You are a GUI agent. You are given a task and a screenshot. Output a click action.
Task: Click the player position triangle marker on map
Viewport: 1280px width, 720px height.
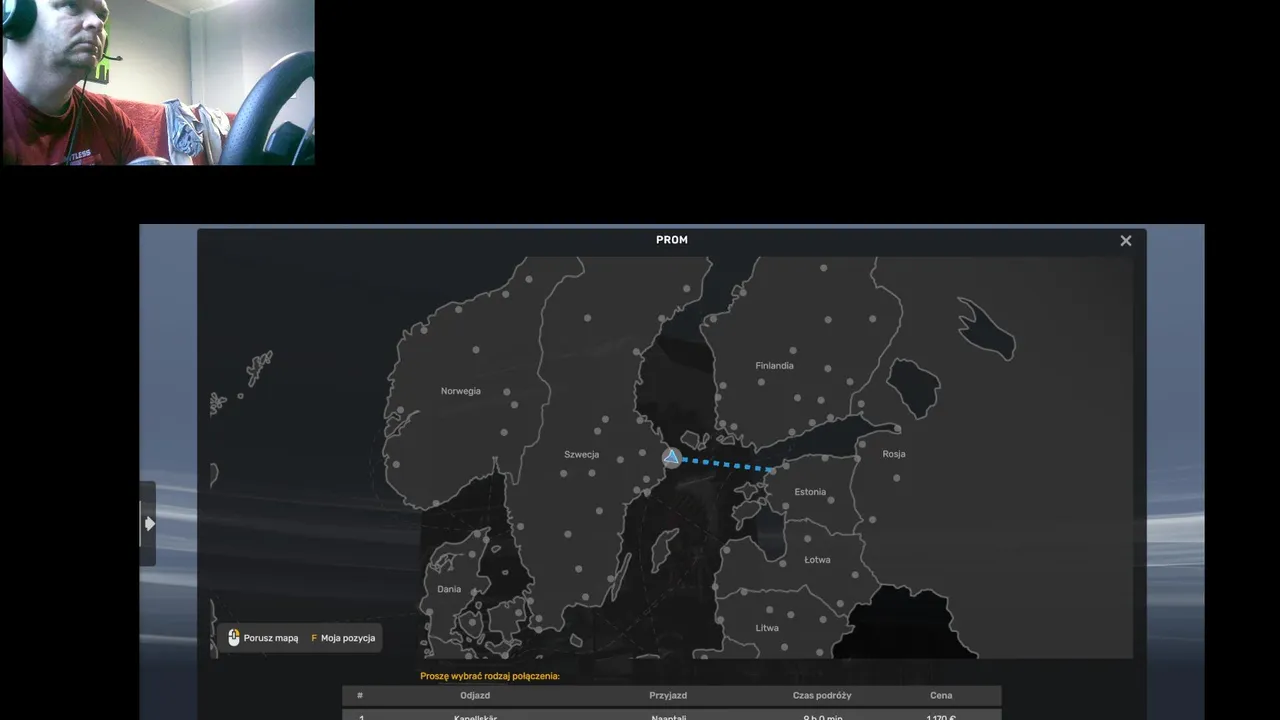tap(672, 457)
